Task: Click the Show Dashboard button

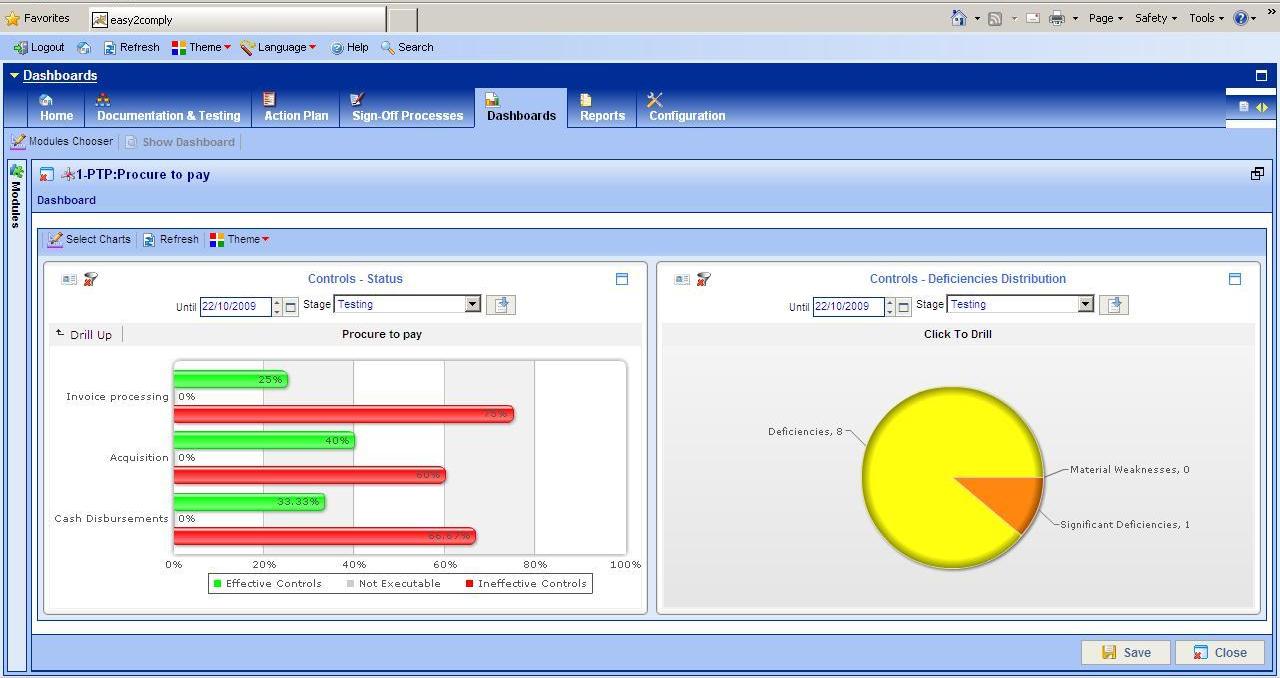Action: click(x=180, y=142)
